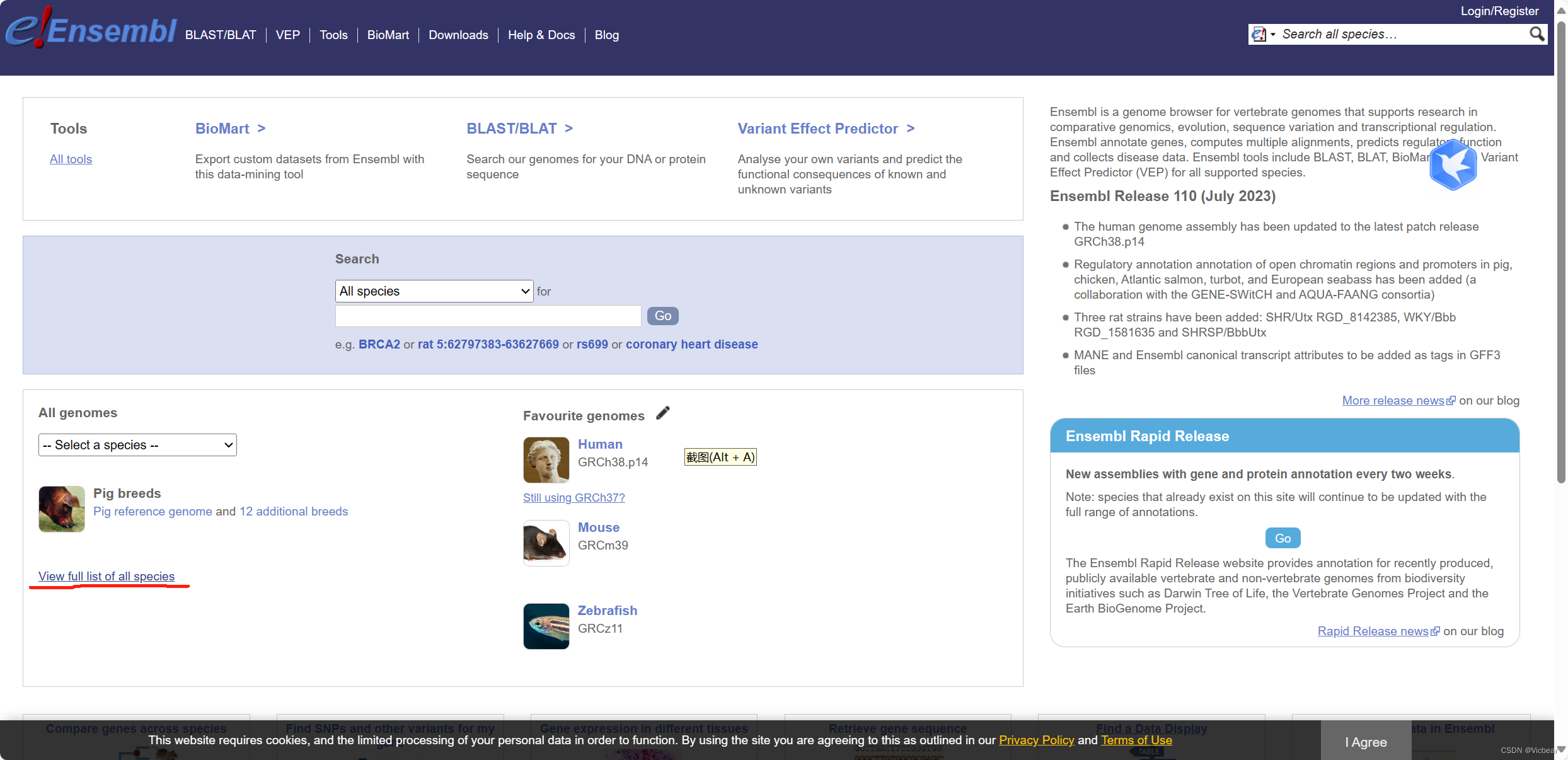
Task: Click I Agree on cookie banner
Action: coord(1366,742)
